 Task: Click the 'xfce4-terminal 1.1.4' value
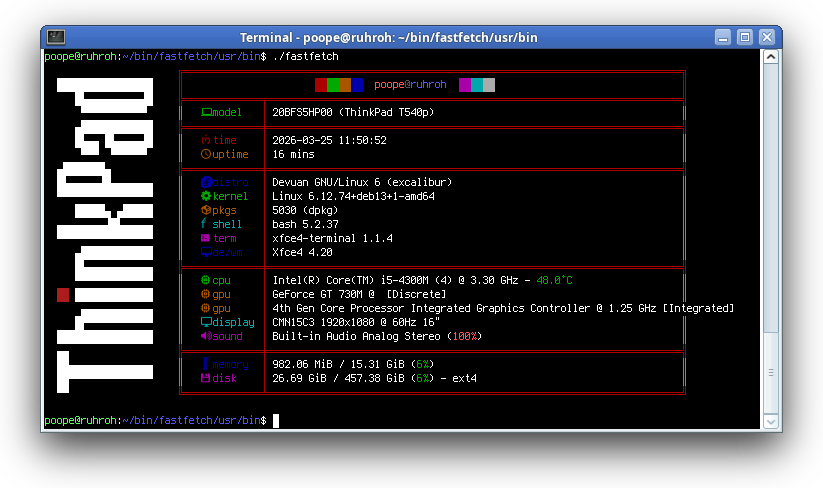tap(332, 238)
